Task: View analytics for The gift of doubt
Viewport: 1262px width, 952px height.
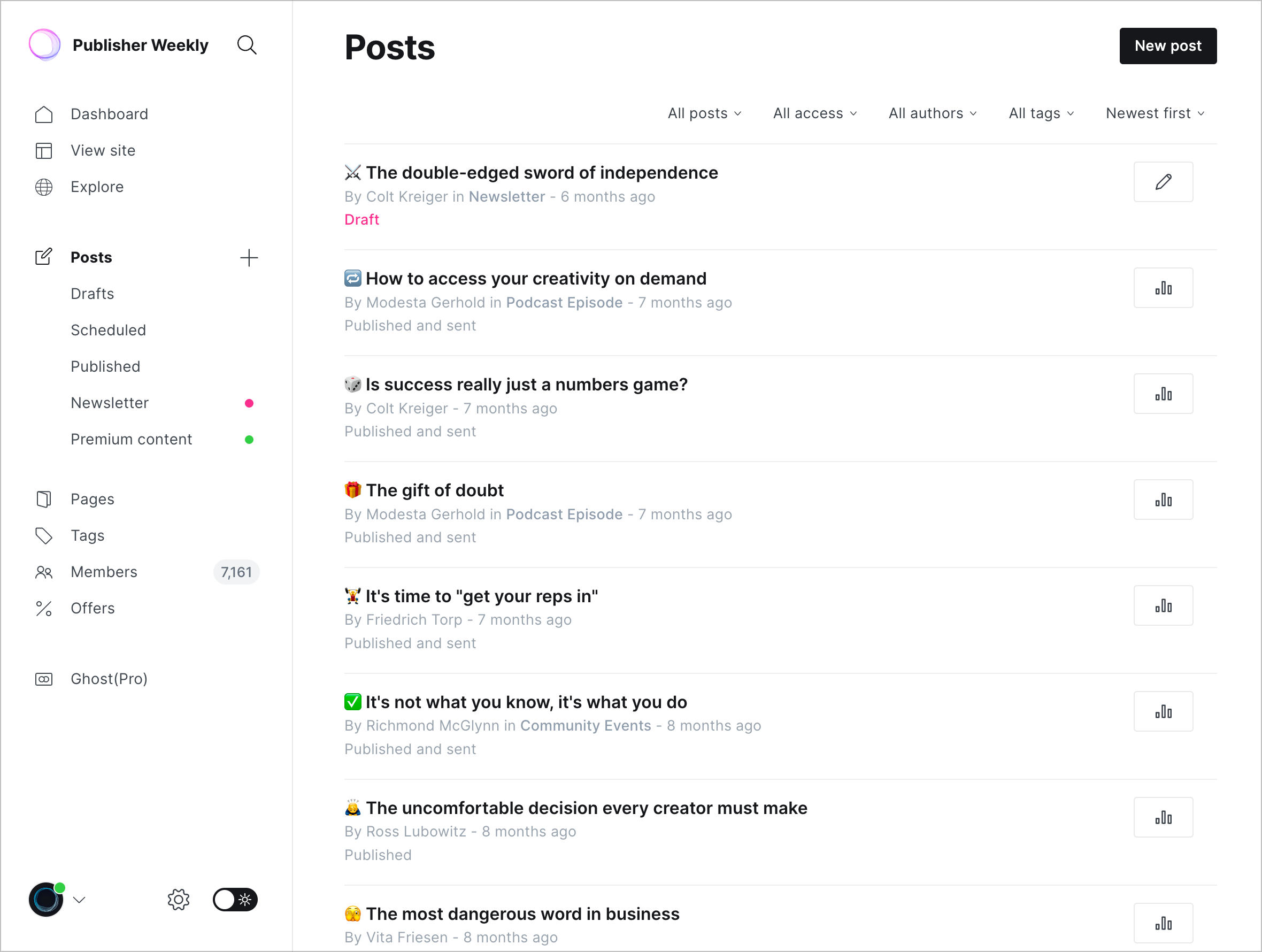Action: tap(1163, 500)
